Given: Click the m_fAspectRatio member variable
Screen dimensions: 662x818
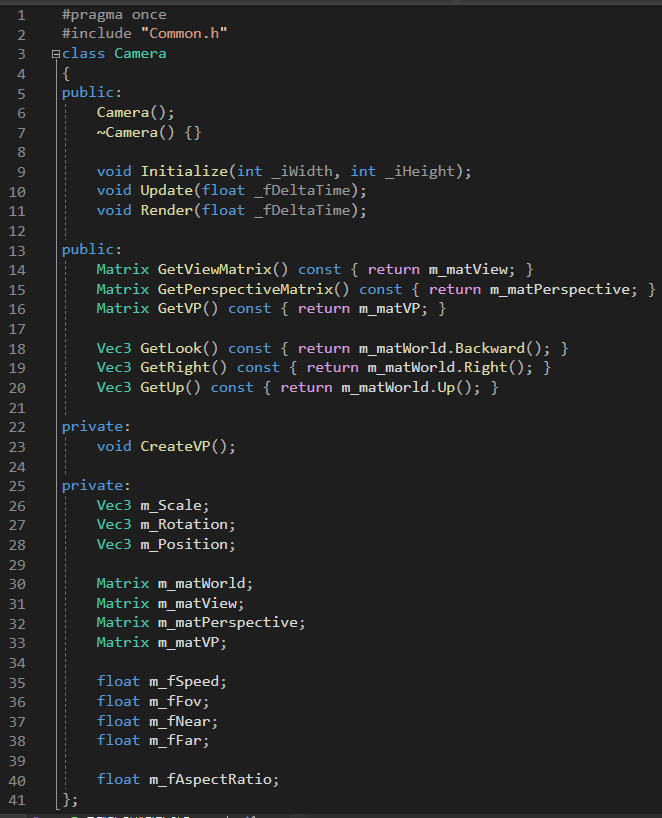Looking at the screenshot, I should click(x=210, y=780).
